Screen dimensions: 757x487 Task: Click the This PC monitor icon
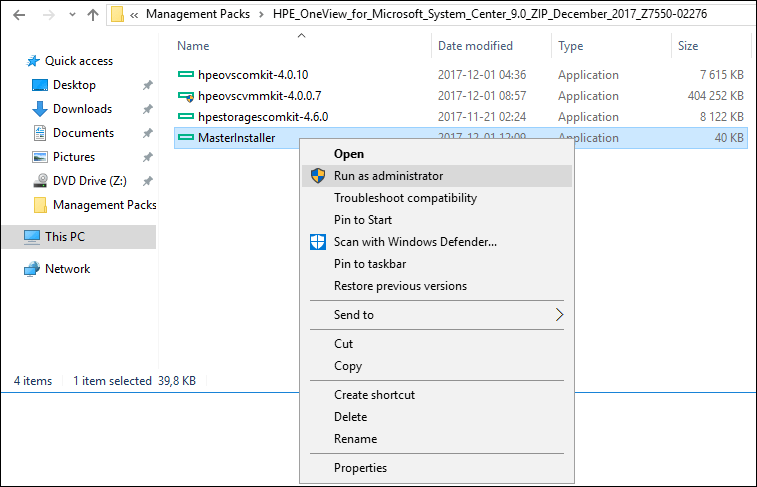click(32, 237)
